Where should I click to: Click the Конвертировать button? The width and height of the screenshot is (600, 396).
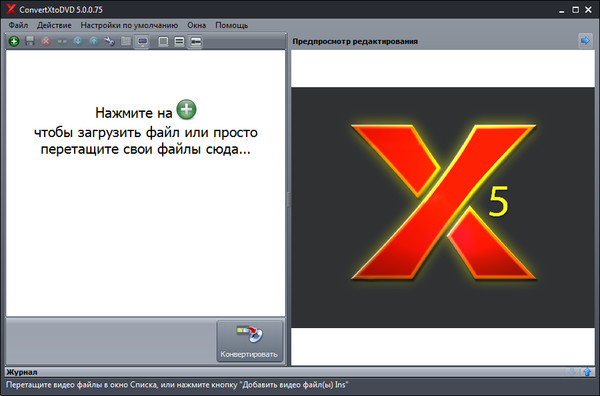tap(250, 341)
